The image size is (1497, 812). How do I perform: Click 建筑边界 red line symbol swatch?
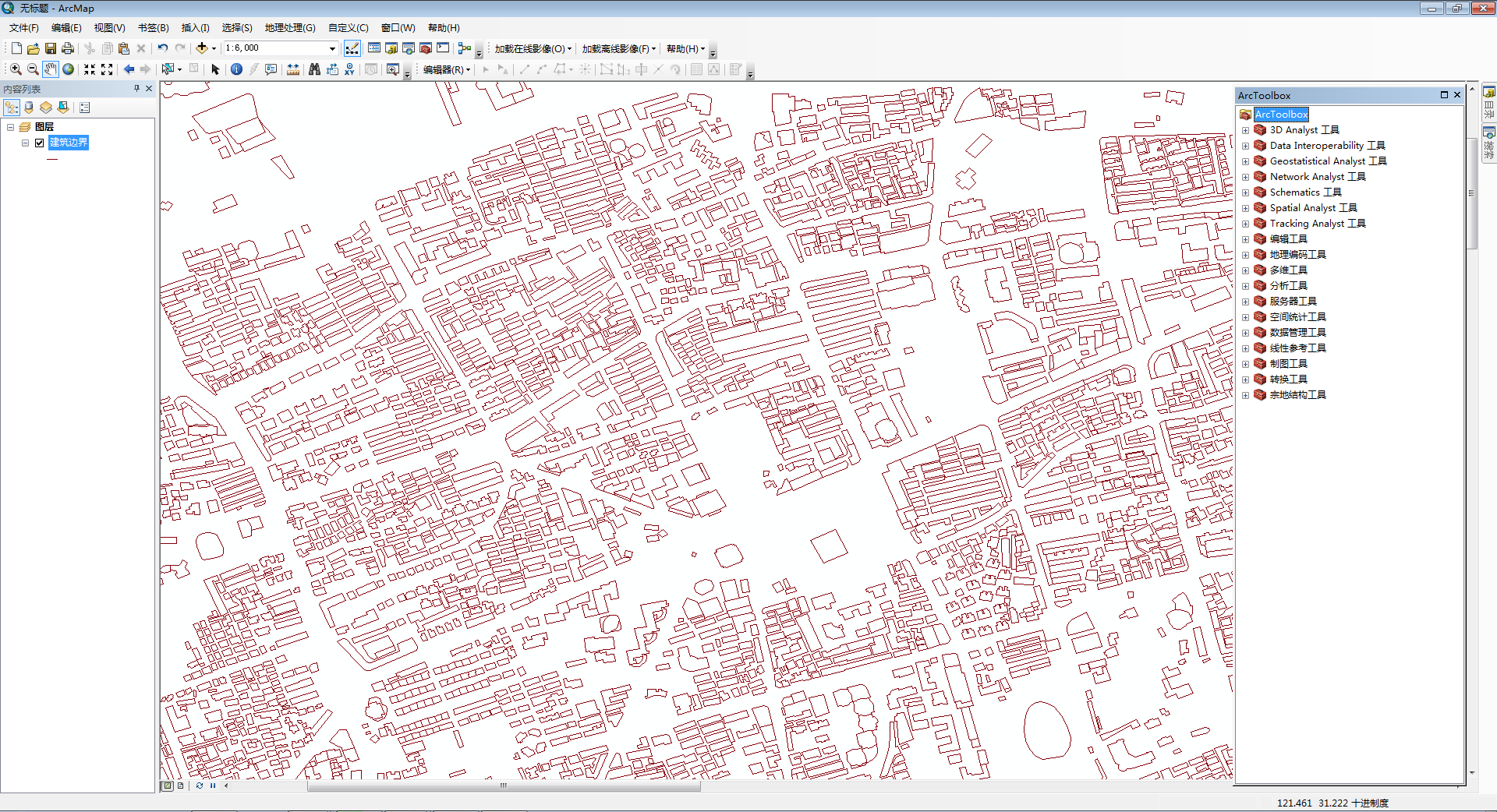tap(52, 158)
